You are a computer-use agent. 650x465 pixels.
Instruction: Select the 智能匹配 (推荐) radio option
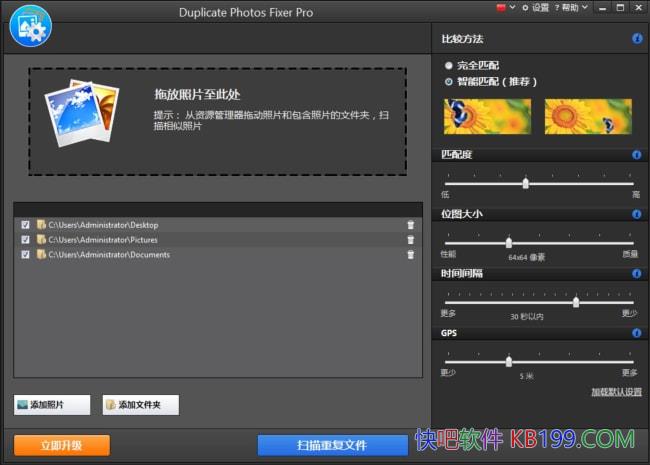(x=449, y=81)
